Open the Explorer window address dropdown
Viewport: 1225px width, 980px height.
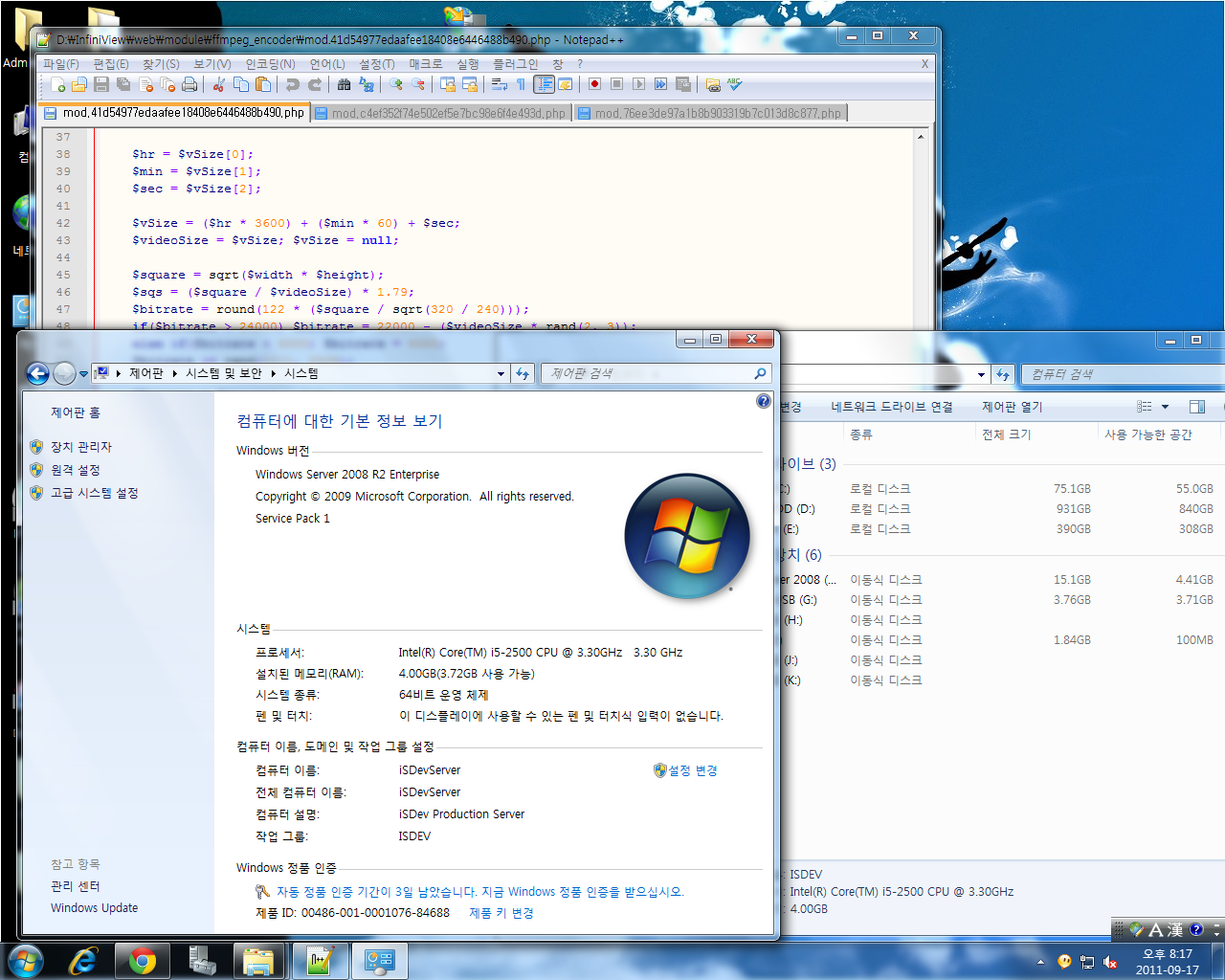(x=981, y=375)
